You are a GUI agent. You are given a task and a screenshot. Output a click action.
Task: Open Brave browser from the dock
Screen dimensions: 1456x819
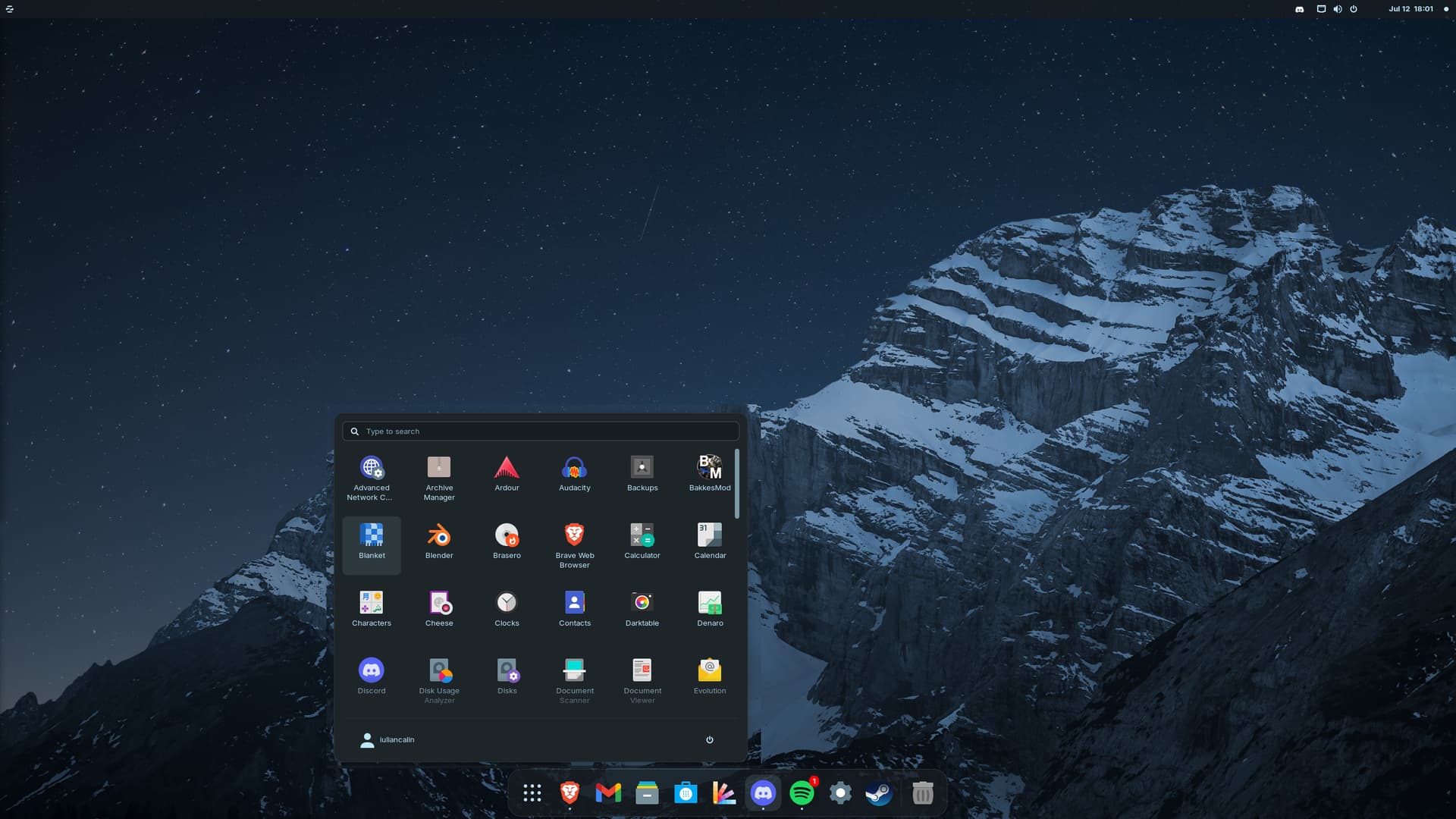click(x=570, y=793)
